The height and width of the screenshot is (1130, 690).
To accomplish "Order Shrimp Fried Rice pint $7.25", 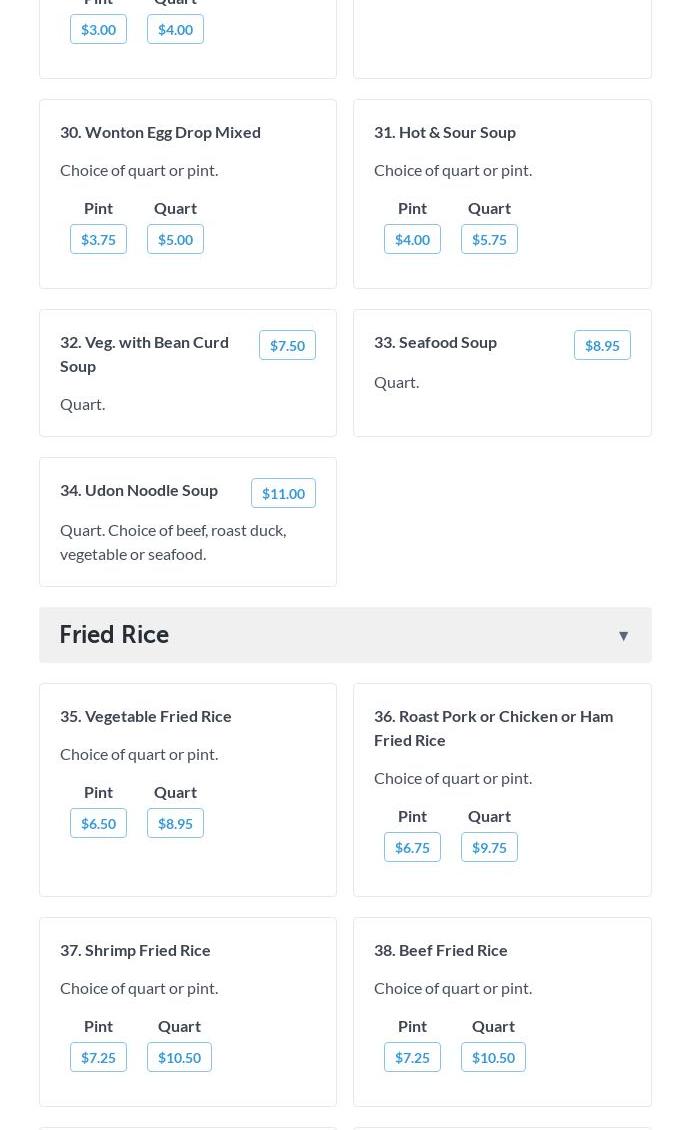I will 98,1057.
